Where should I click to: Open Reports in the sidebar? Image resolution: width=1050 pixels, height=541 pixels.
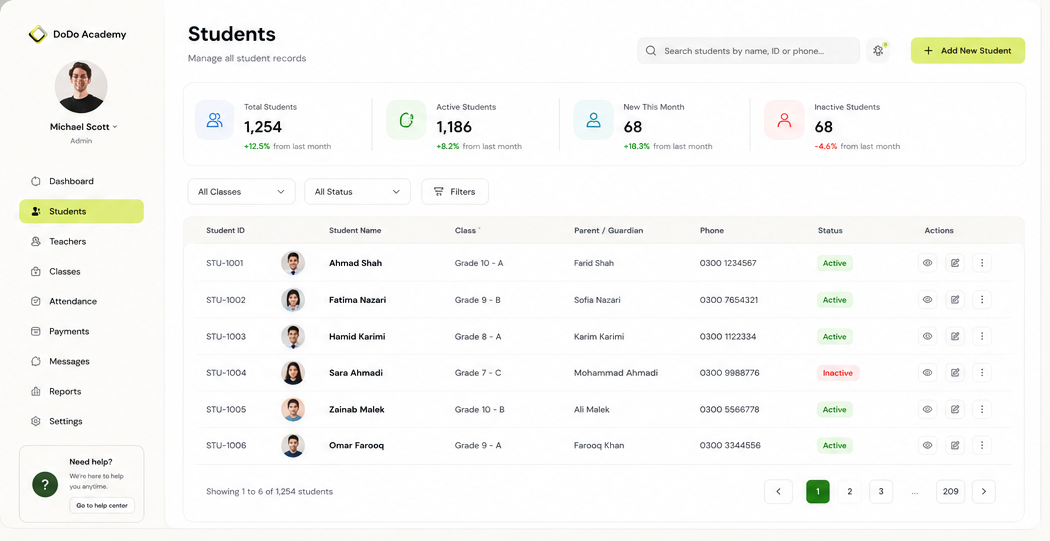81,392
